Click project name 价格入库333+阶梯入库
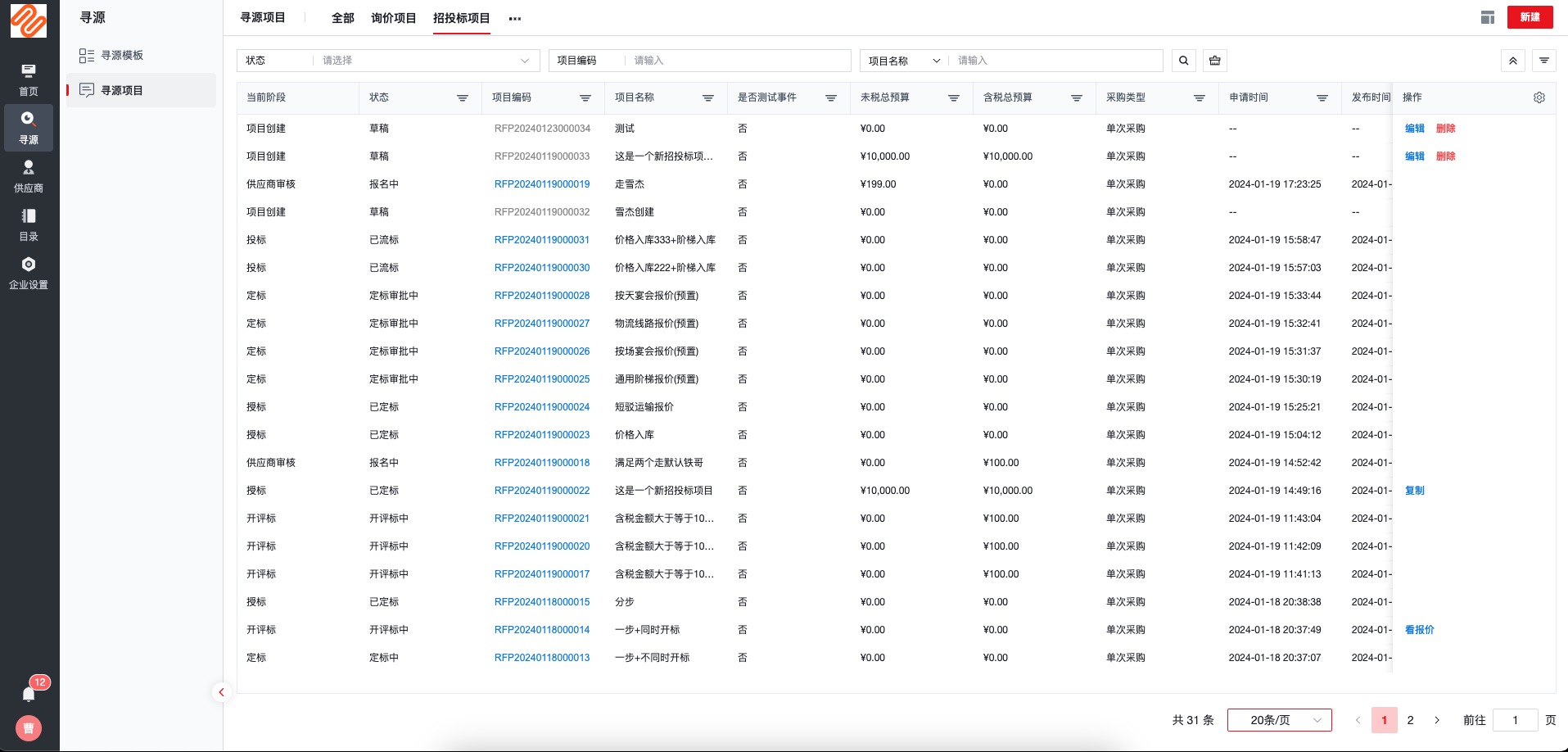The width and height of the screenshot is (1568, 752). 666,240
